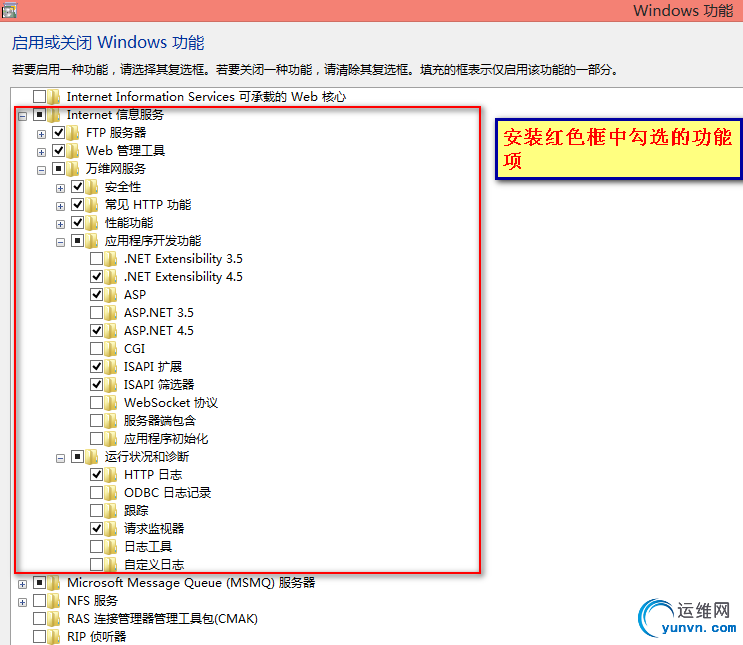Select the 服务器端包含 label
743x645 pixels.
[160, 421]
